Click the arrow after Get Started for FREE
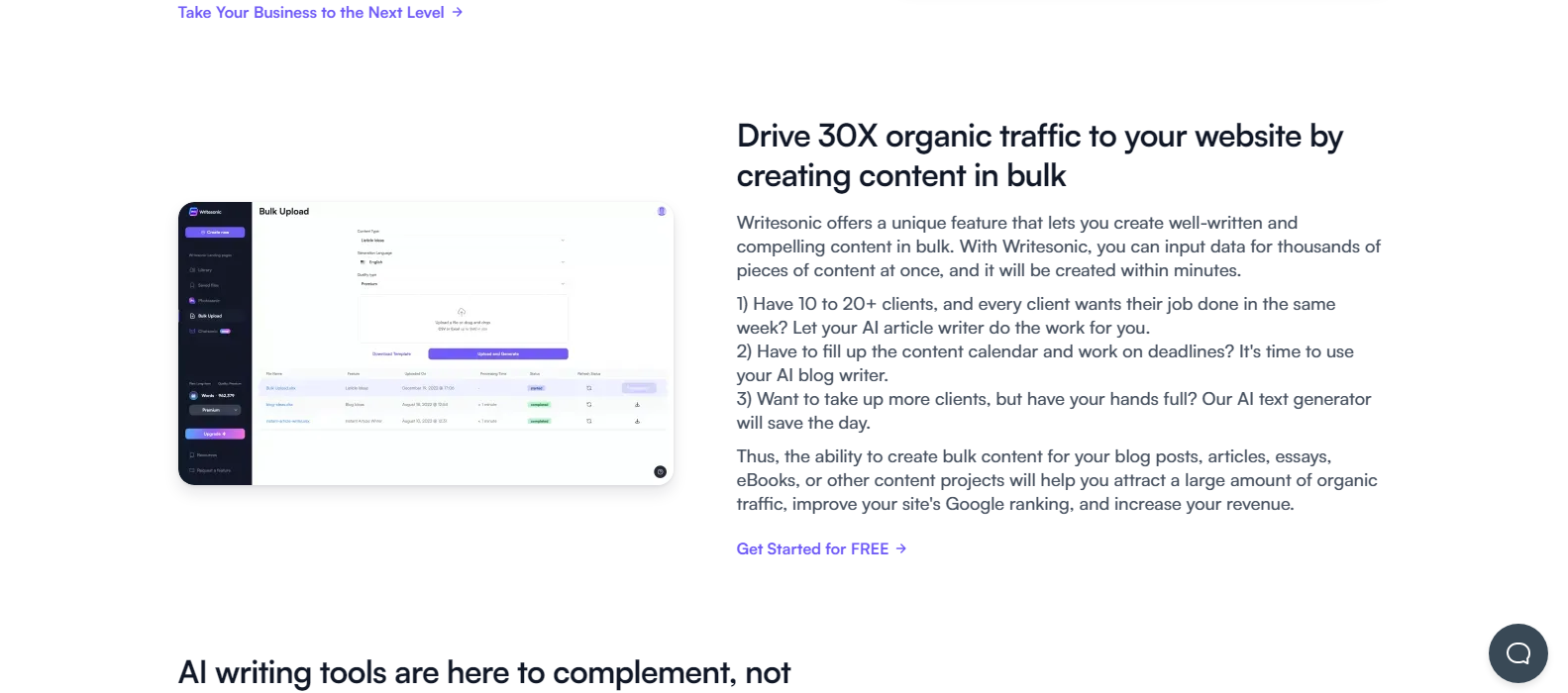Image resolution: width=1568 pixels, height=693 pixels. click(x=901, y=548)
